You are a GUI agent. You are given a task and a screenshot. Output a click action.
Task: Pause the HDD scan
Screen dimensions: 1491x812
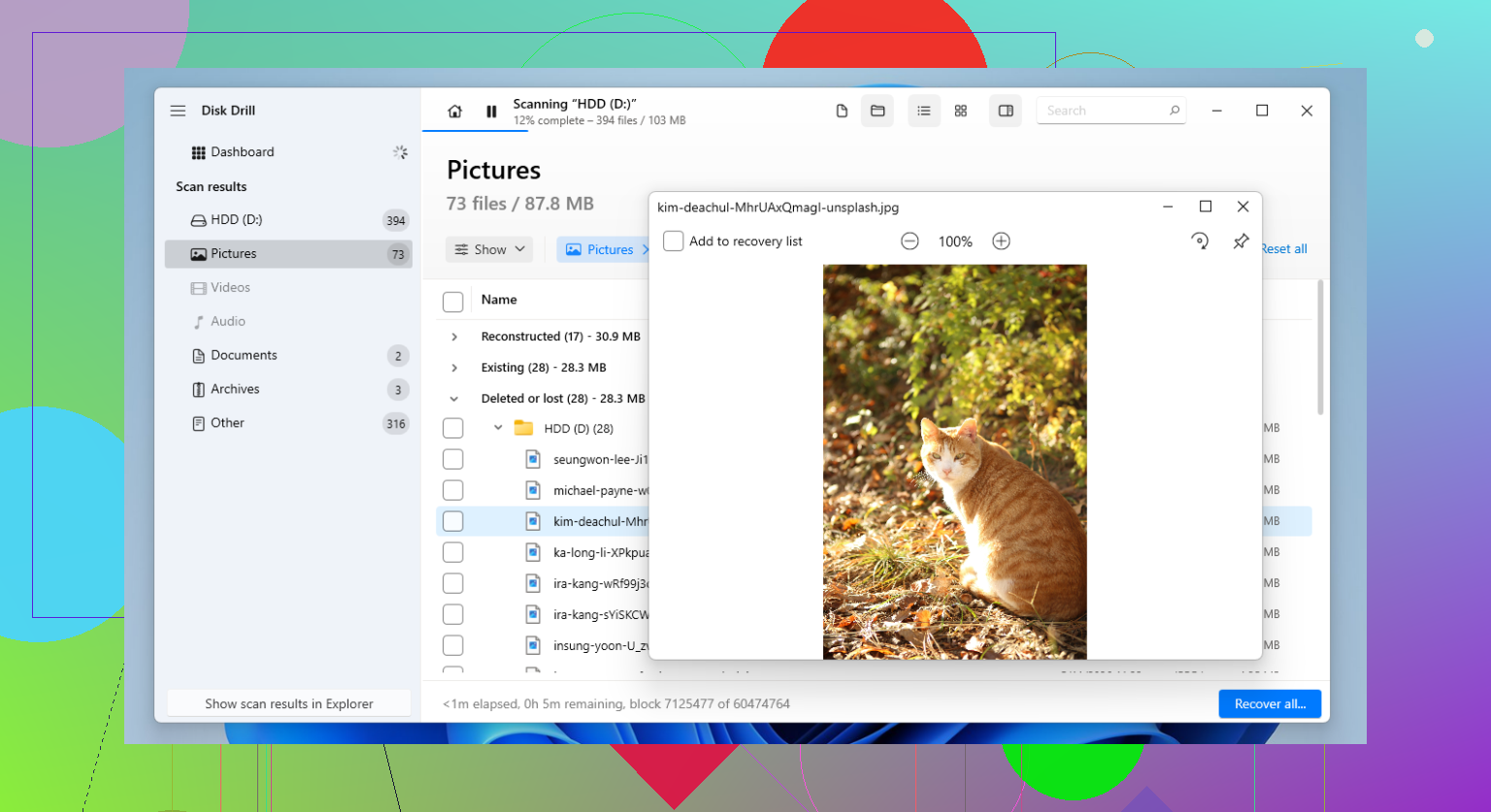coord(491,112)
